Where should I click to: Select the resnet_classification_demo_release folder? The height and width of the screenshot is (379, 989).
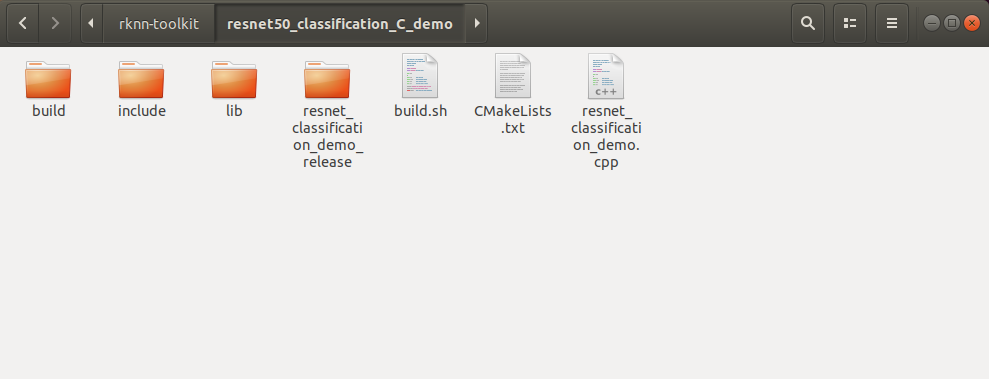327,79
